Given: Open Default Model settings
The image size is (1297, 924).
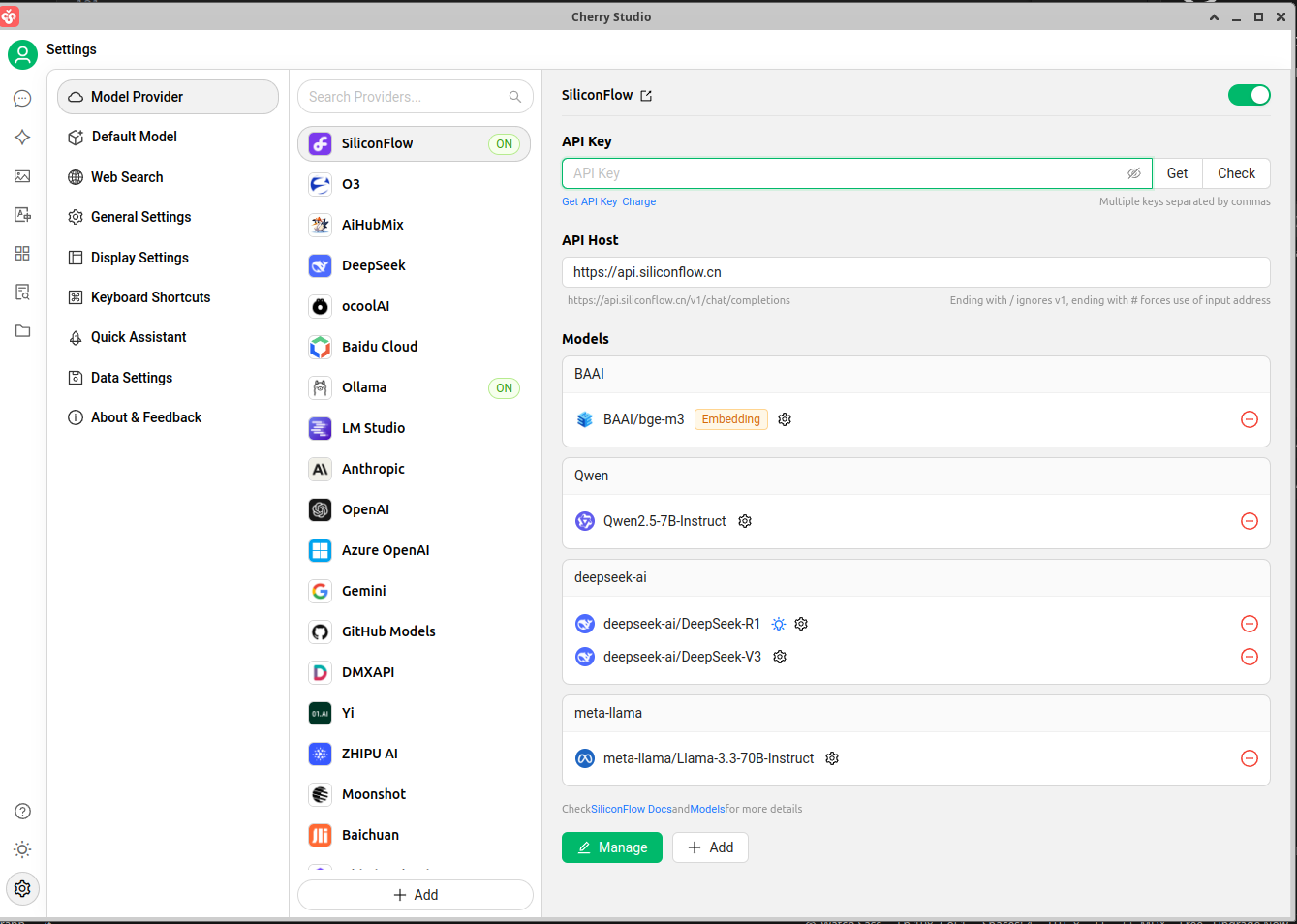Looking at the screenshot, I should (168, 137).
